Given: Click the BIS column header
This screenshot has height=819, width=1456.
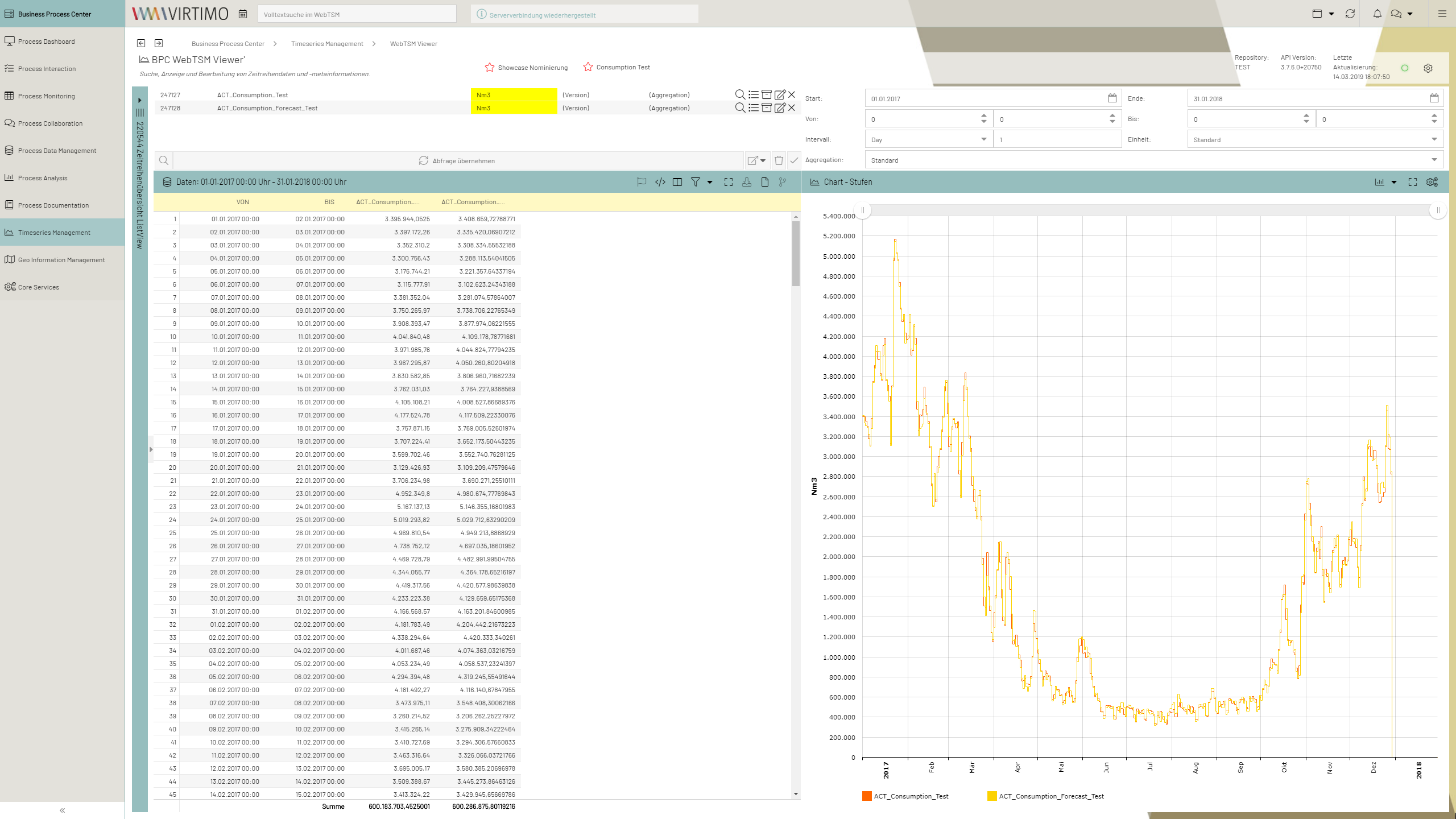Looking at the screenshot, I should pos(329,202).
